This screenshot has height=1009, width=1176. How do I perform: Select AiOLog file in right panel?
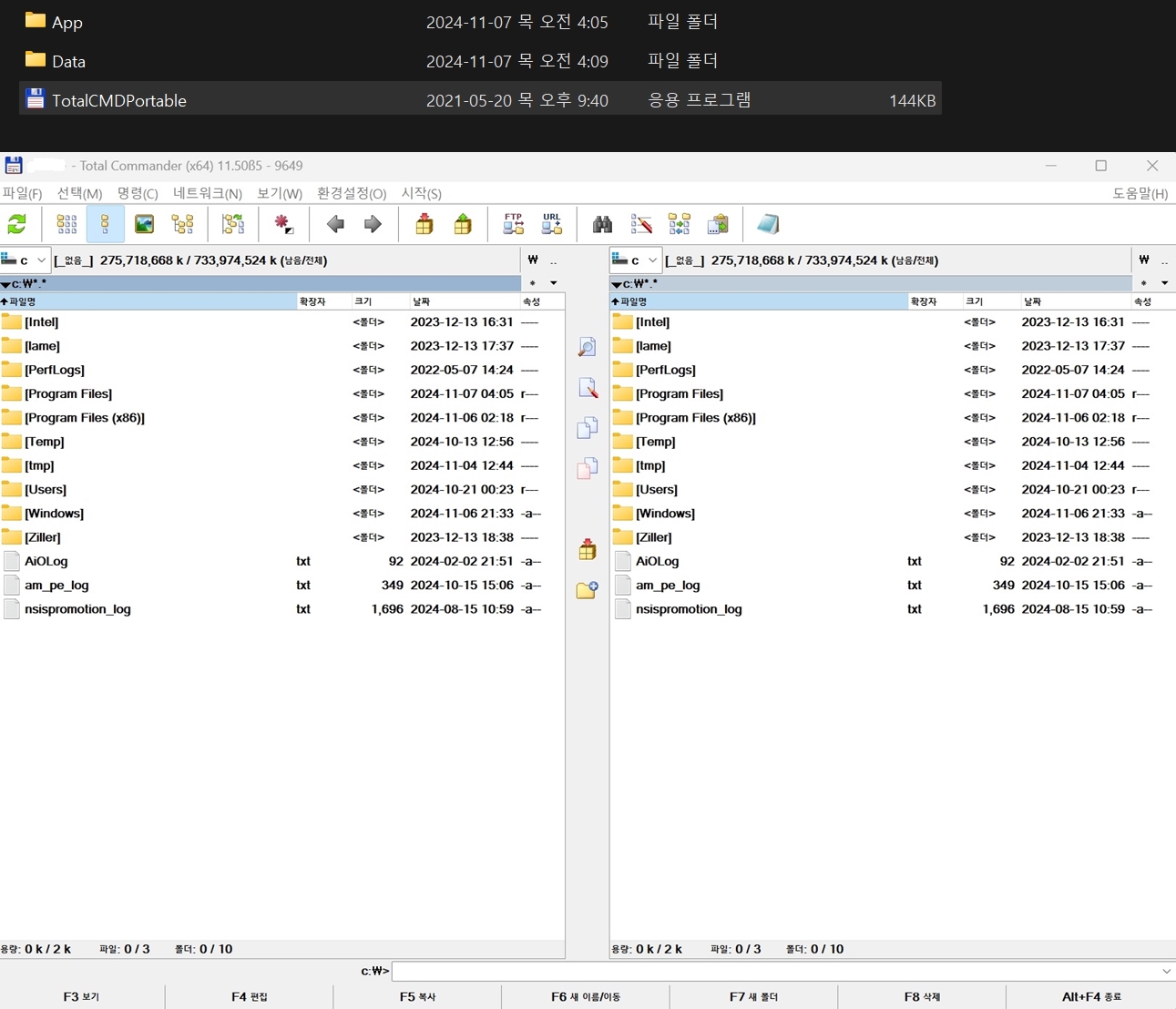(893, 562)
